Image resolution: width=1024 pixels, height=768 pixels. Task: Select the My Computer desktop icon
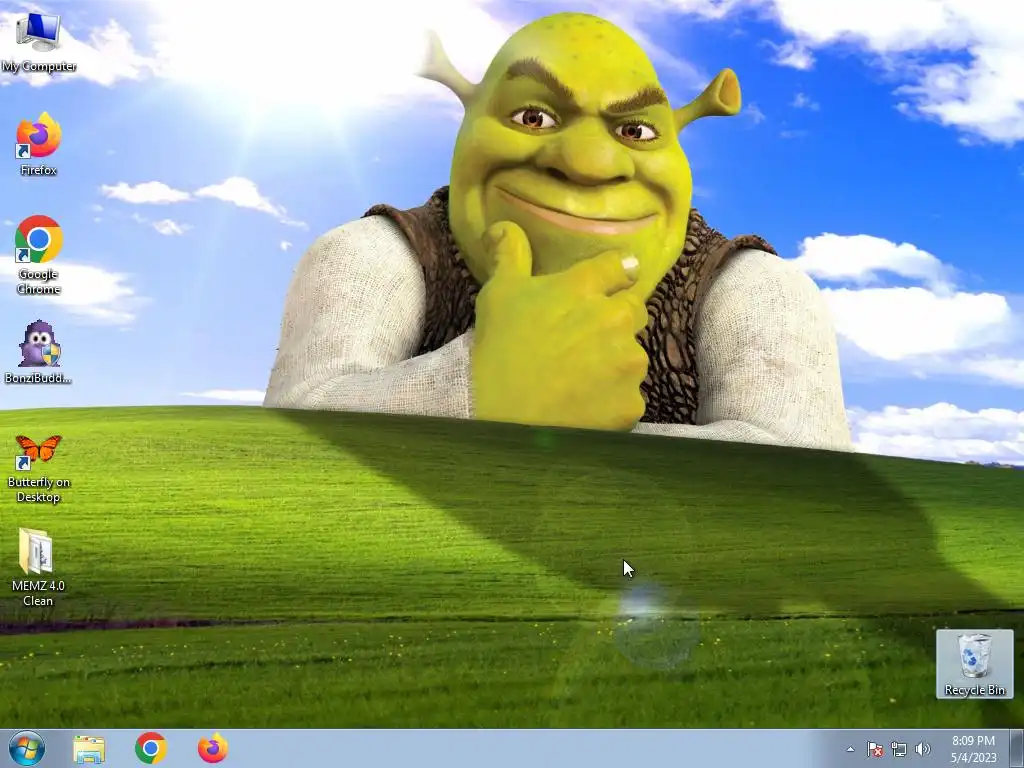coord(39,42)
